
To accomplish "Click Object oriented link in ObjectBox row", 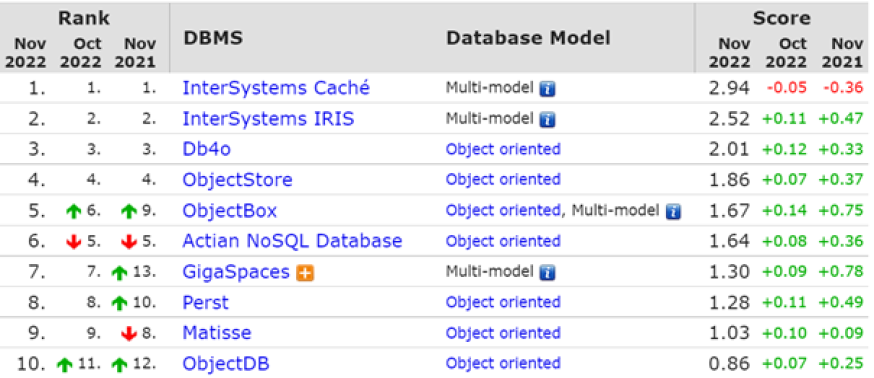I will tap(503, 210).
